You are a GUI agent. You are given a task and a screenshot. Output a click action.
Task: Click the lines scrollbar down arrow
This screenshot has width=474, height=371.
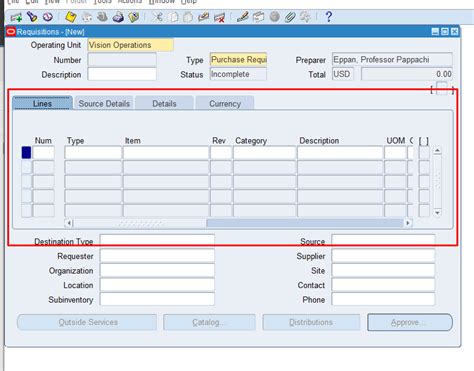[x=437, y=213]
